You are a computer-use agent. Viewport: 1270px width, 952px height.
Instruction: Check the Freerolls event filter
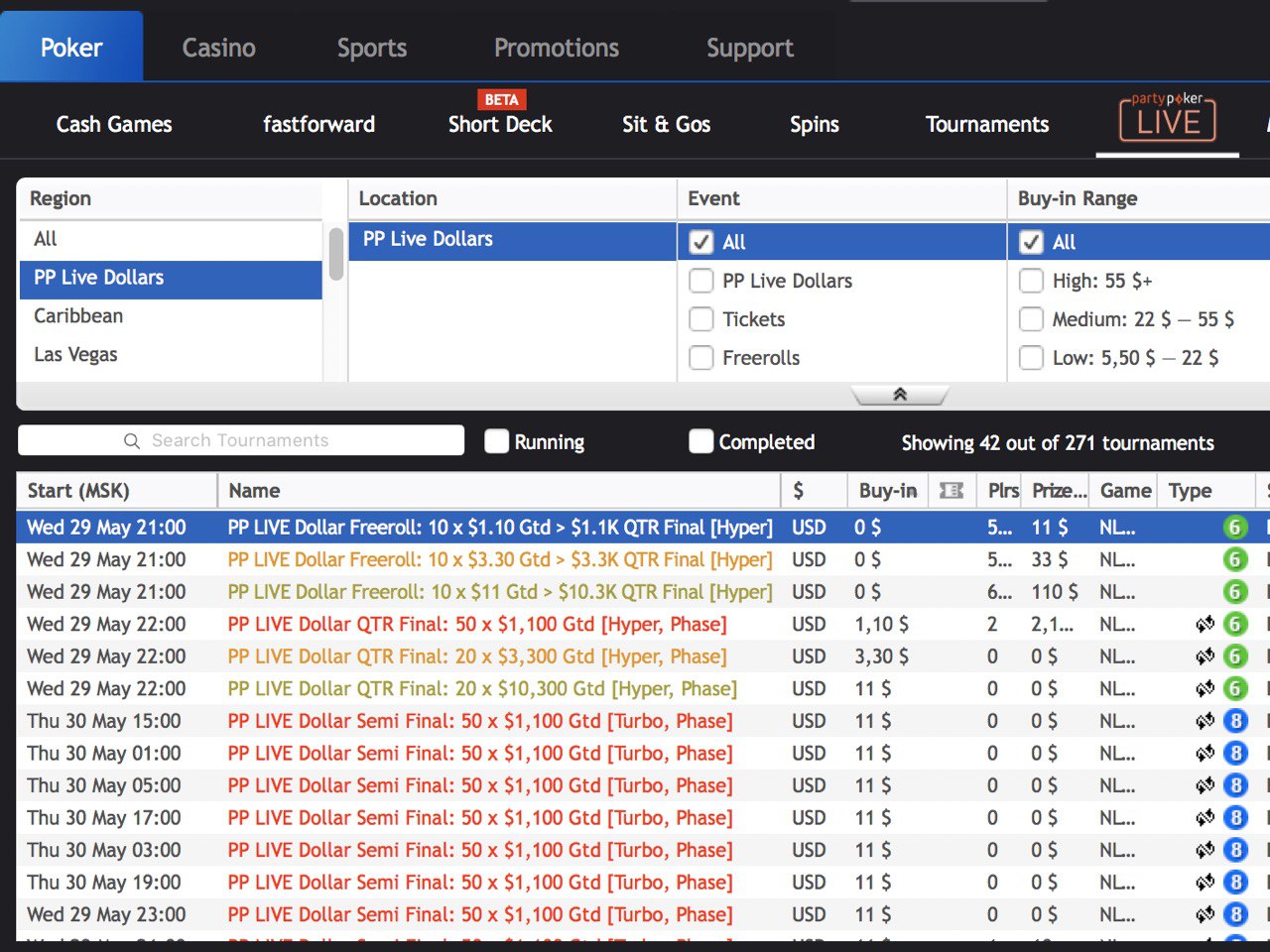pos(701,358)
